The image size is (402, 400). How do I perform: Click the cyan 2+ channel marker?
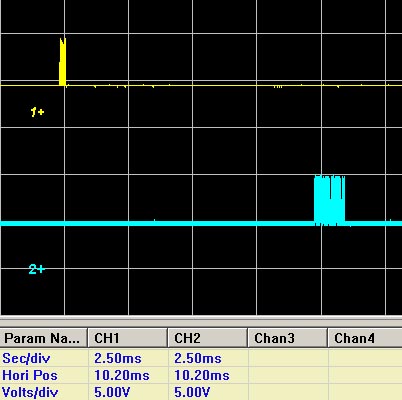point(37,269)
